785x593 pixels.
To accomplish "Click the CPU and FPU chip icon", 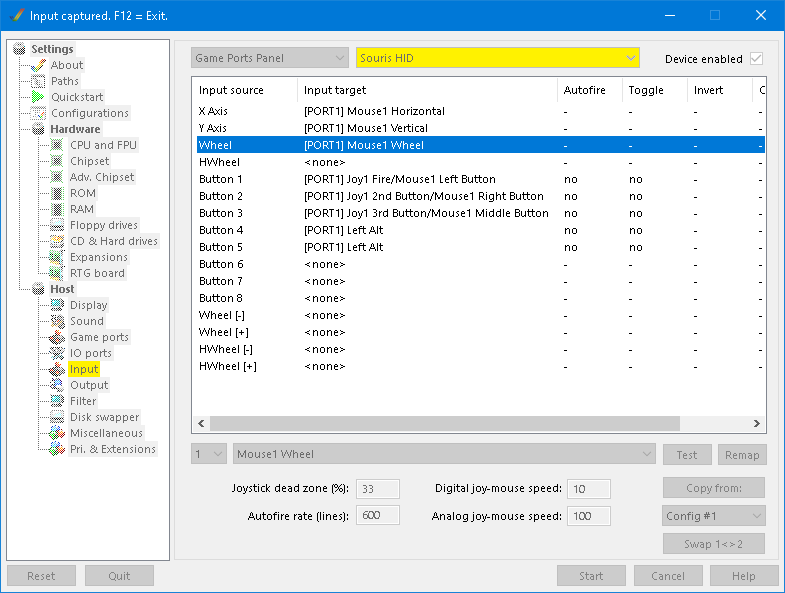I will [x=57, y=145].
